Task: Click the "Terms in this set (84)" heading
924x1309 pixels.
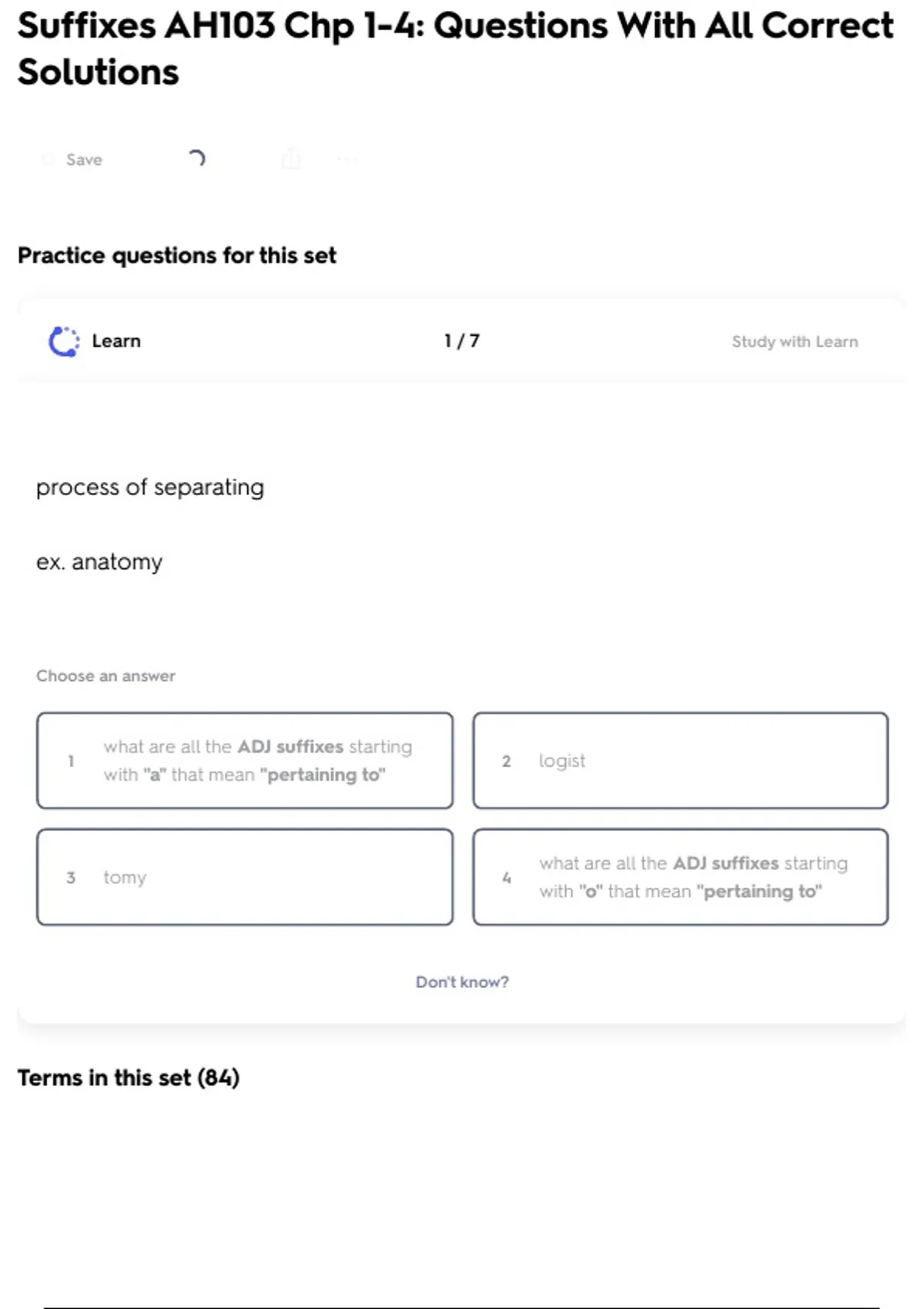Action: 129,1077
